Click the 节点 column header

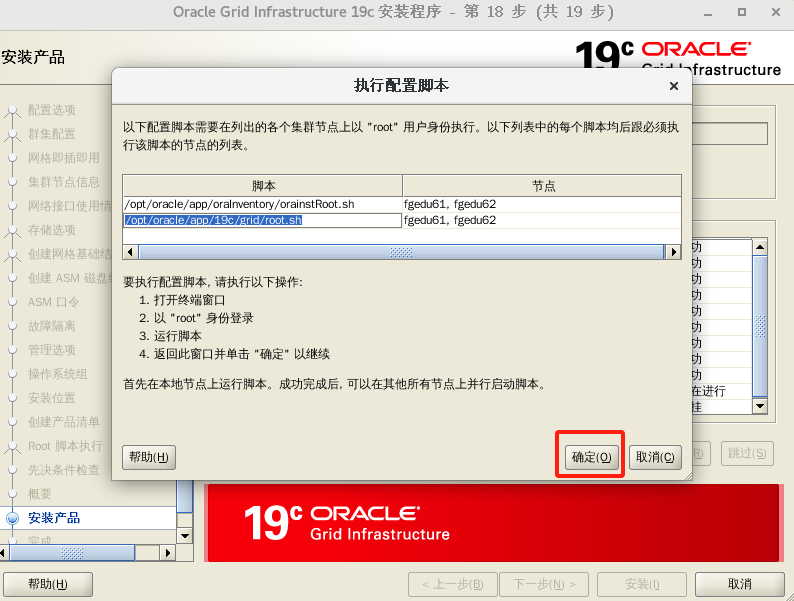pyautogui.click(x=543, y=187)
